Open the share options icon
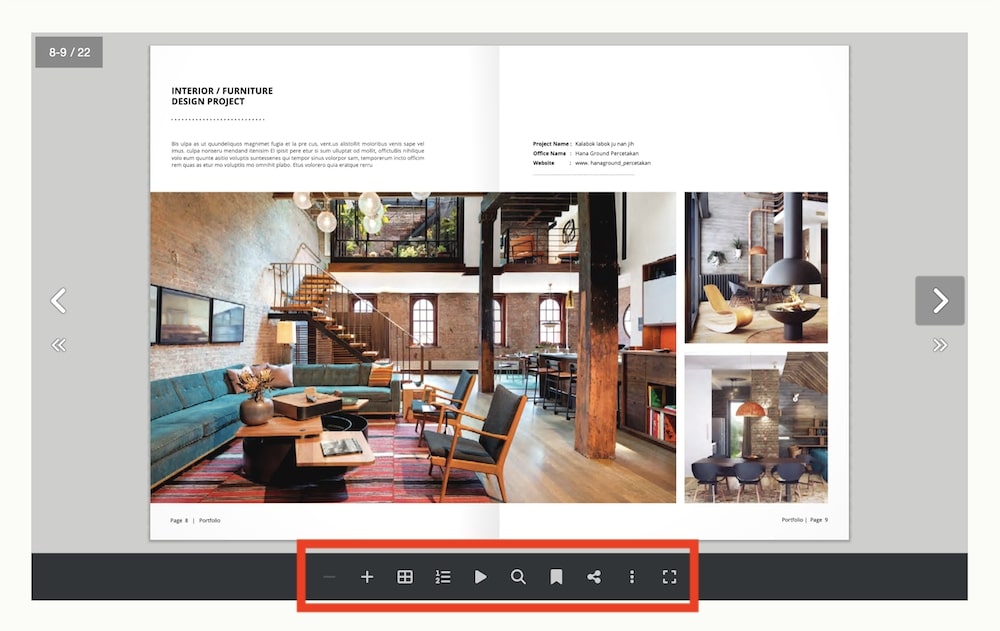The width and height of the screenshot is (1000, 631). [594, 577]
